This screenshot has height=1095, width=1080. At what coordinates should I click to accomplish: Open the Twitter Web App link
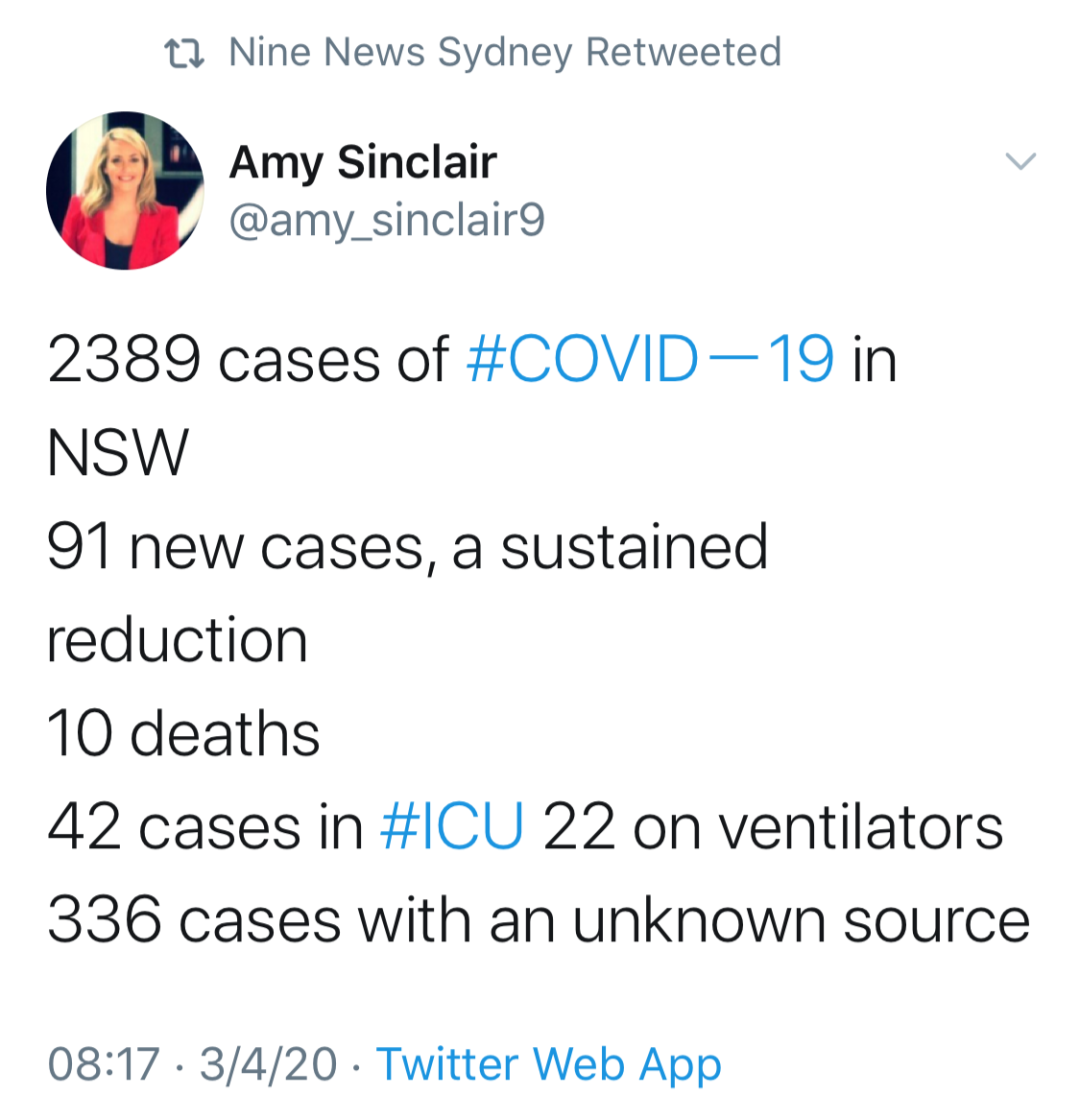pyautogui.click(x=549, y=1065)
